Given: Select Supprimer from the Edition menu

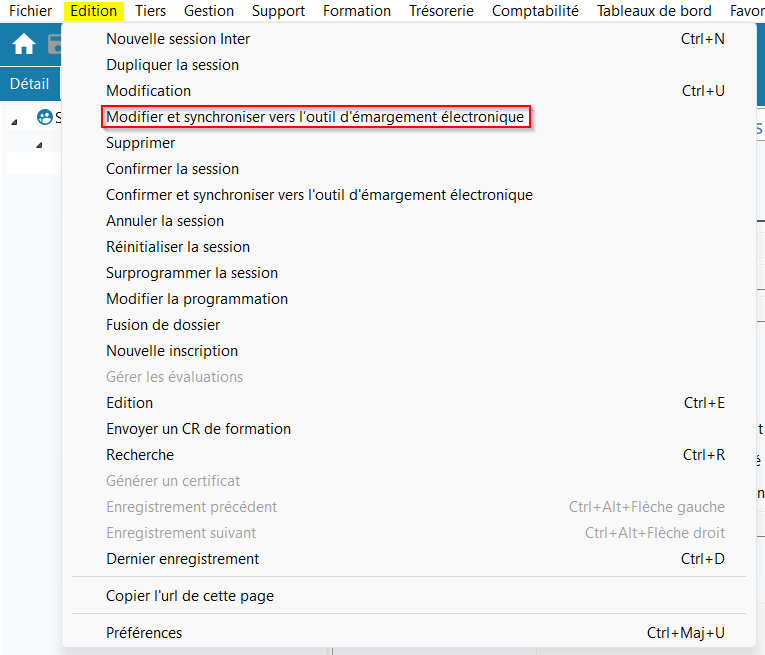Looking at the screenshot, I should [140, 143].
